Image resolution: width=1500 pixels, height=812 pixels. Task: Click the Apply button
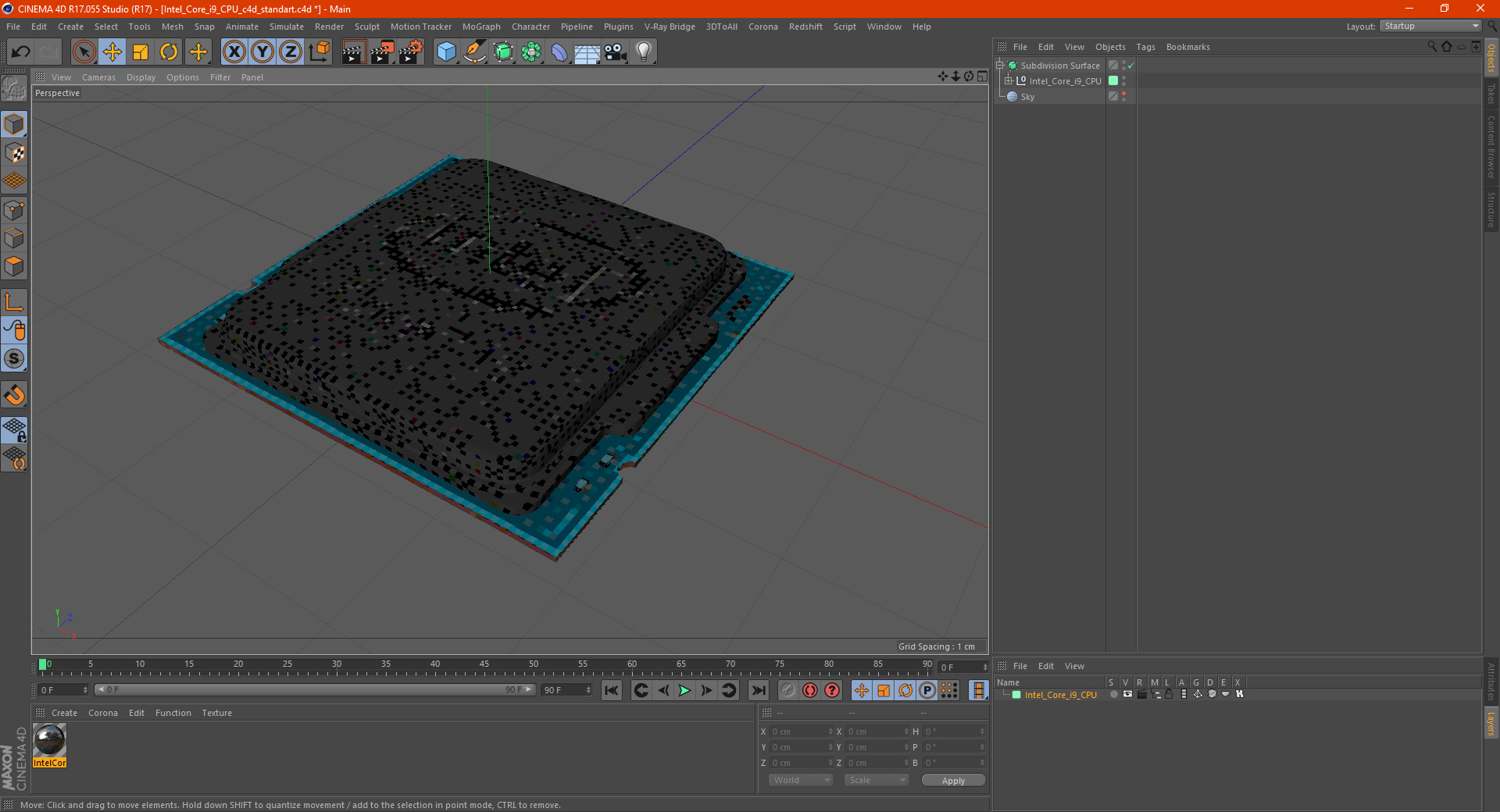click(953, 781)
